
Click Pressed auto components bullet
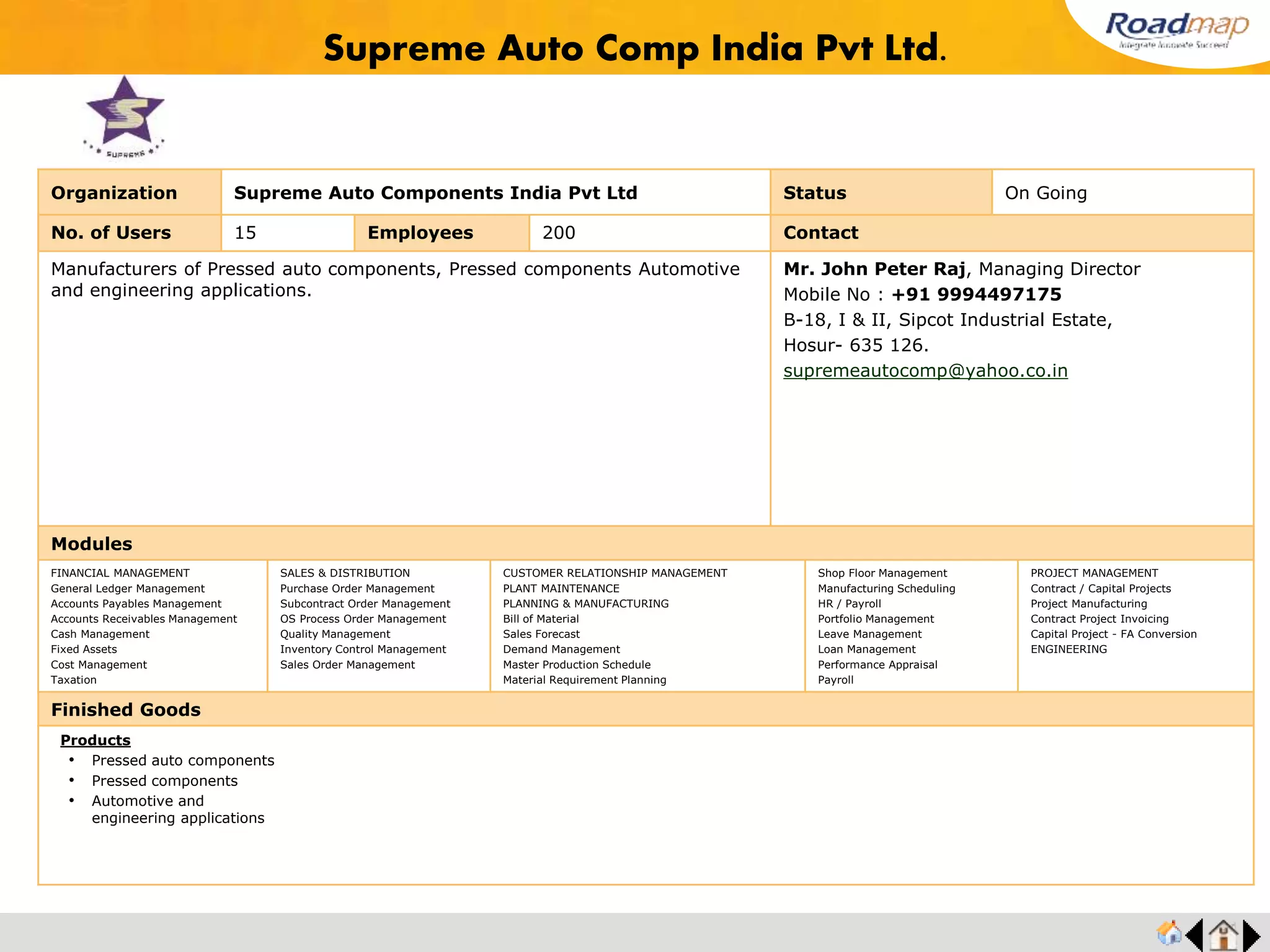click(183, 760)
